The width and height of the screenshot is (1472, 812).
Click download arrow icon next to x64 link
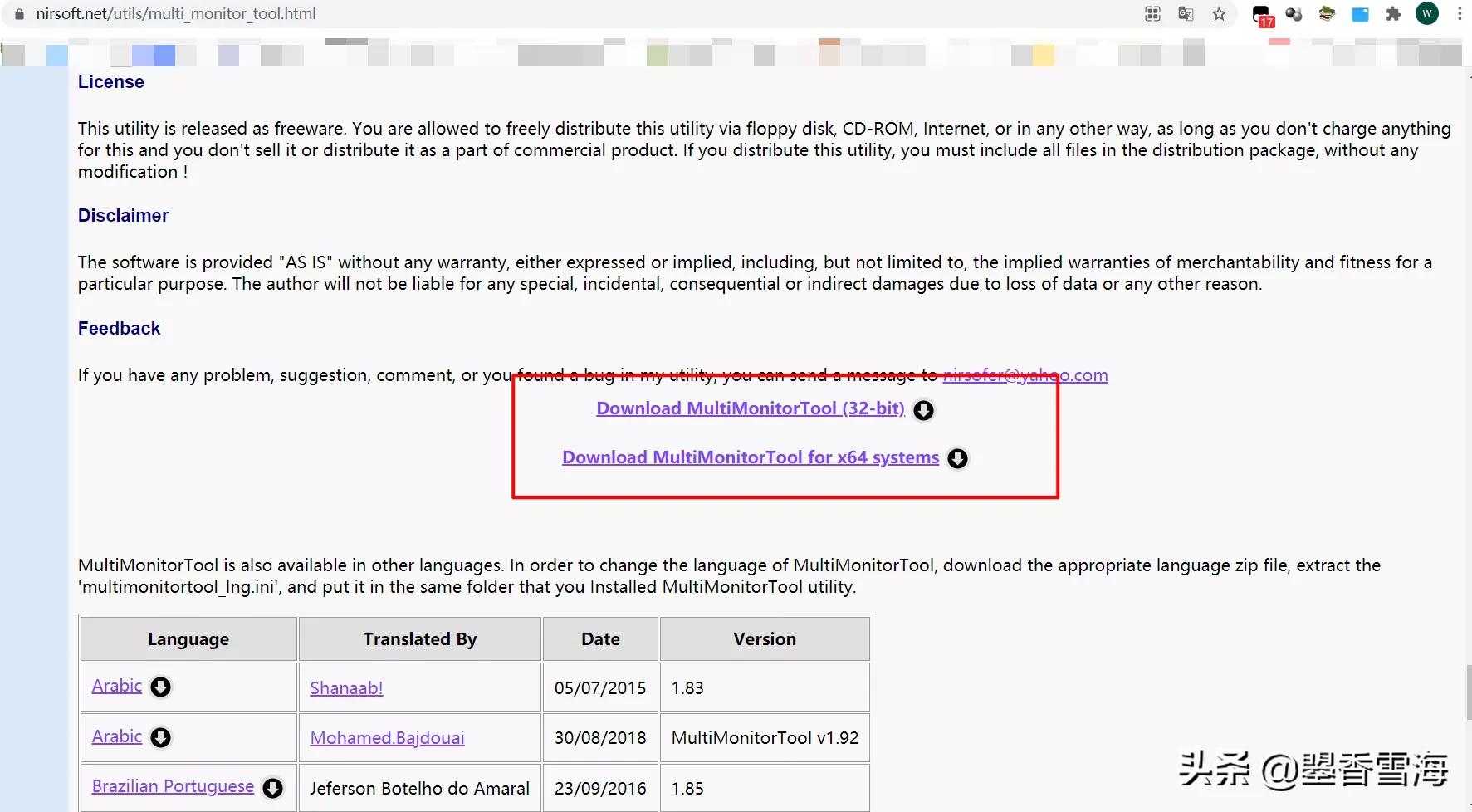tap(957, 458)
